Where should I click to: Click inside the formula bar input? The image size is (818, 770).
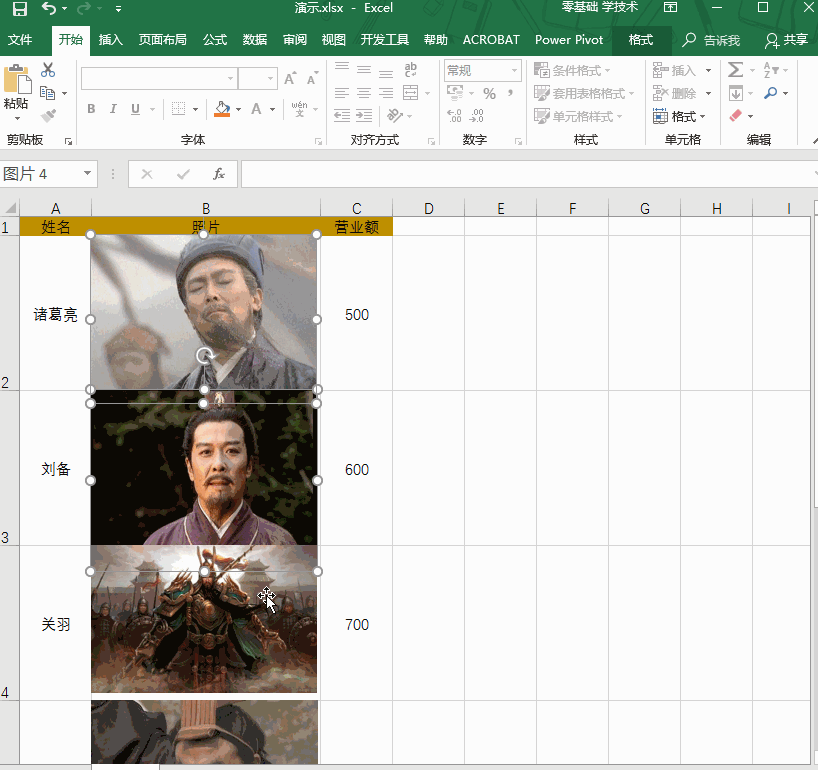527,174
